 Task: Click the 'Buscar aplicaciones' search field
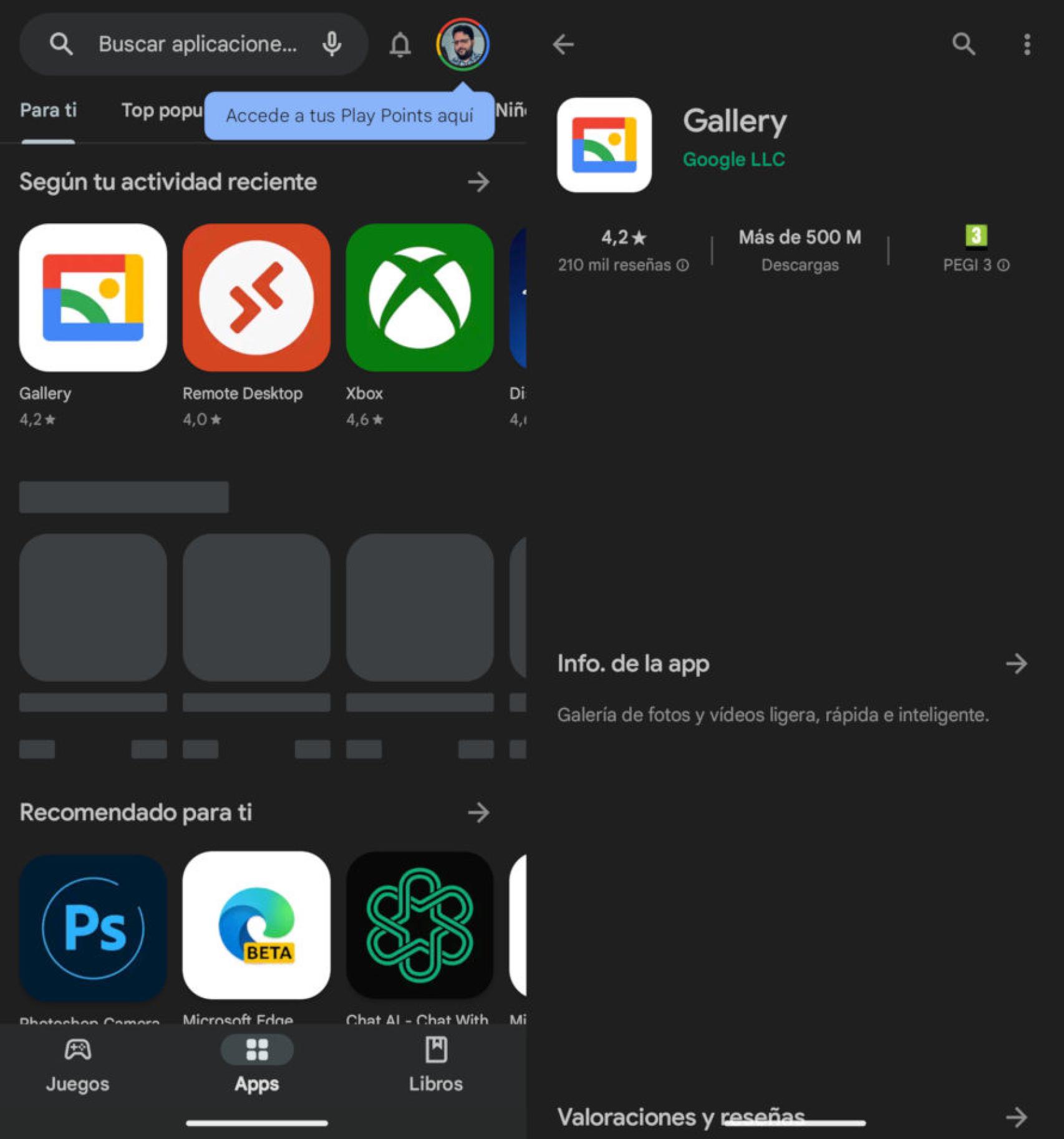(193, 44)
